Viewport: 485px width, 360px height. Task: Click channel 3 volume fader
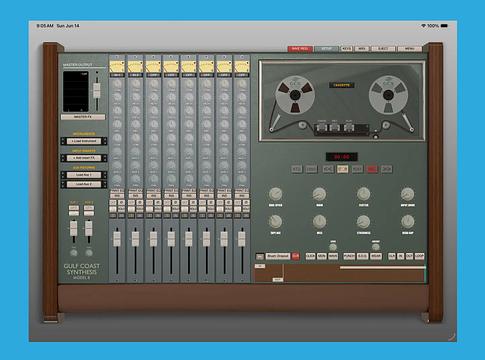(x=153, y=239)
